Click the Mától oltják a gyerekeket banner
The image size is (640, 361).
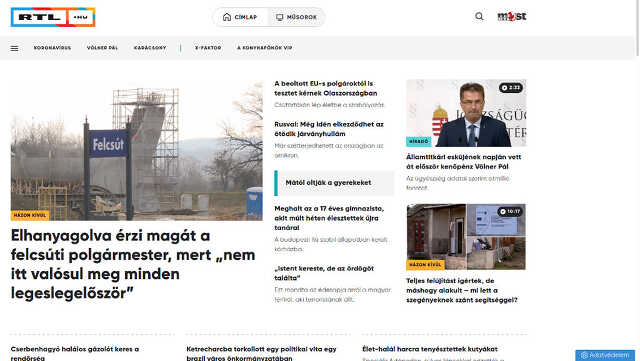[334, 183]
